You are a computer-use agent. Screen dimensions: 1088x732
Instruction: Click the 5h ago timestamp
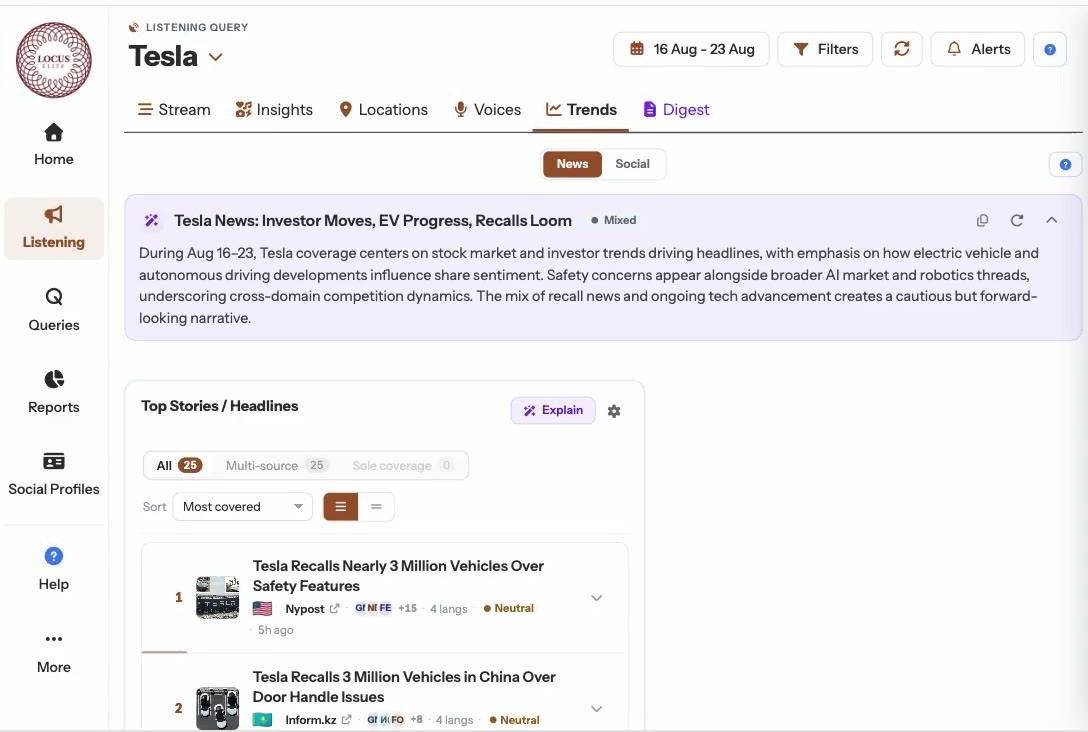[275, 630]
